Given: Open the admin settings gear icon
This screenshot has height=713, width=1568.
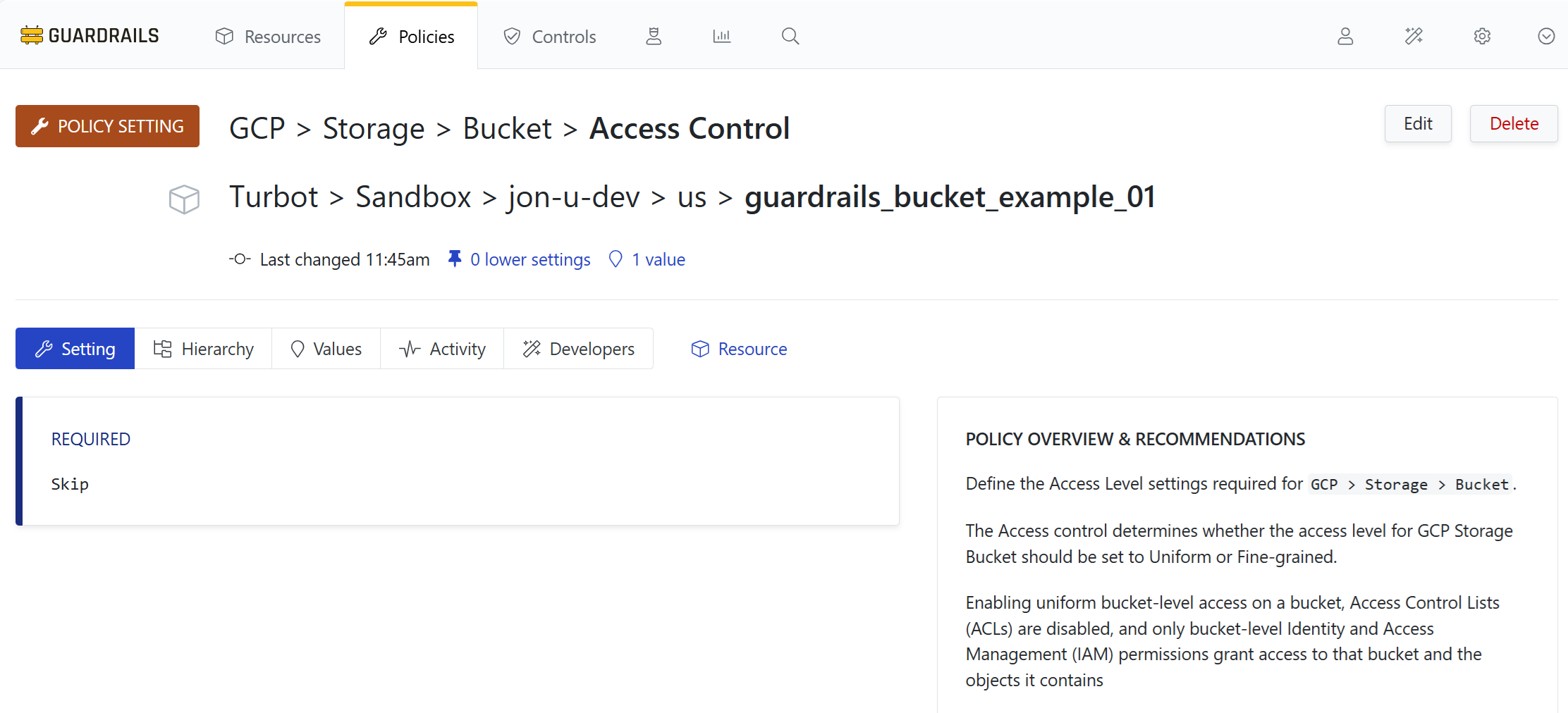Looking at the screenshot, I should coord(1482,36).
